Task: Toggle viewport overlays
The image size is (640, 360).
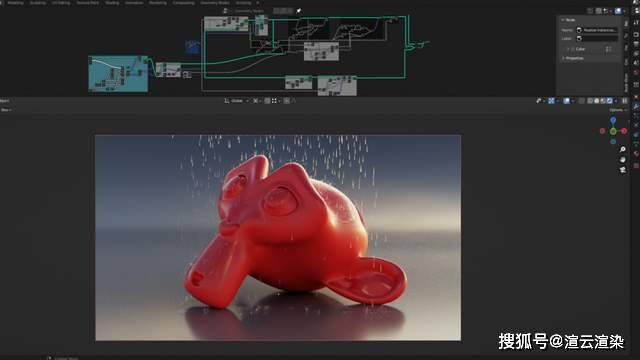Action: 567,101
